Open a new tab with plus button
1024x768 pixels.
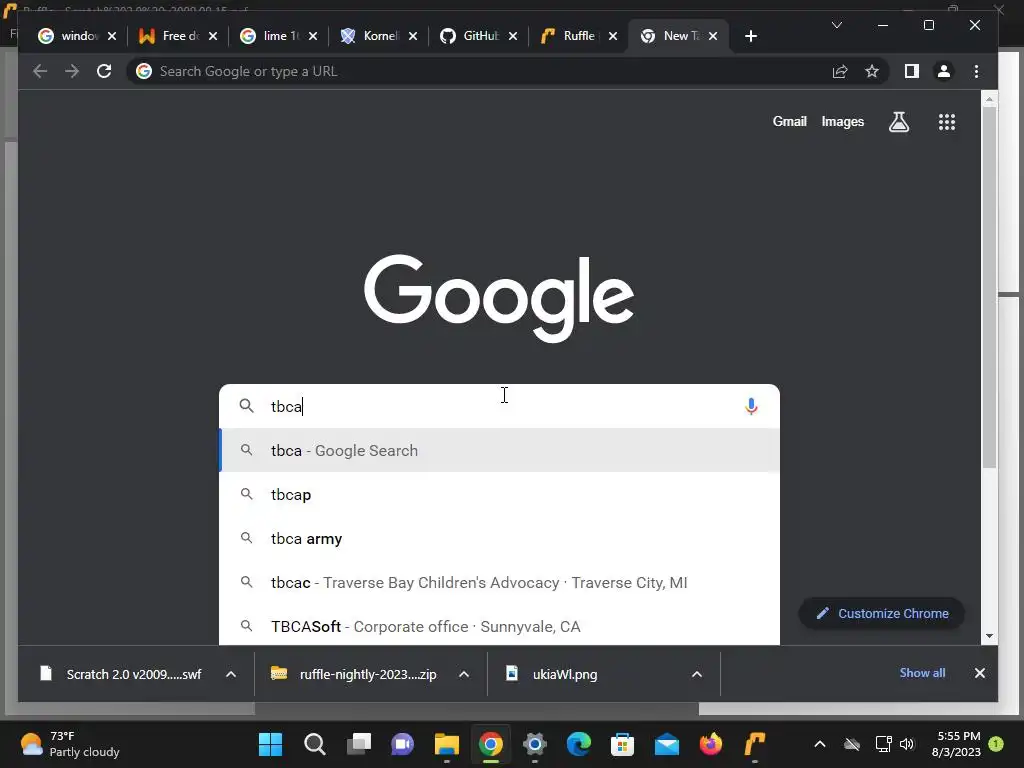tap(751, 36)
